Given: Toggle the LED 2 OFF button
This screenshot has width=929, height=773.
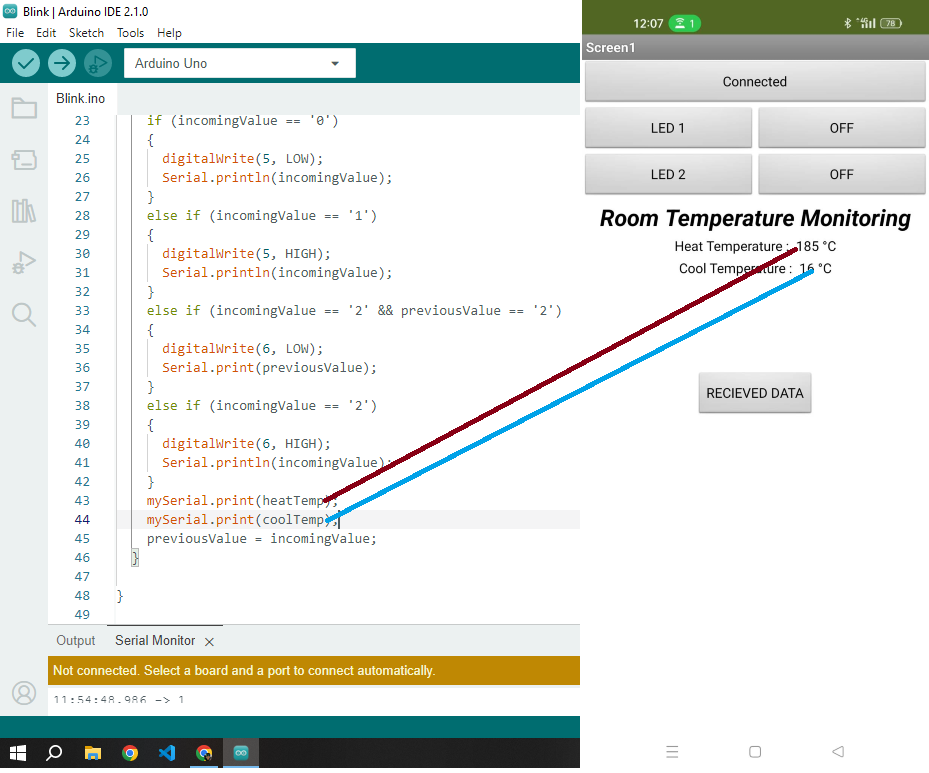Looking at the screenshot, I should tap(841, 174).
